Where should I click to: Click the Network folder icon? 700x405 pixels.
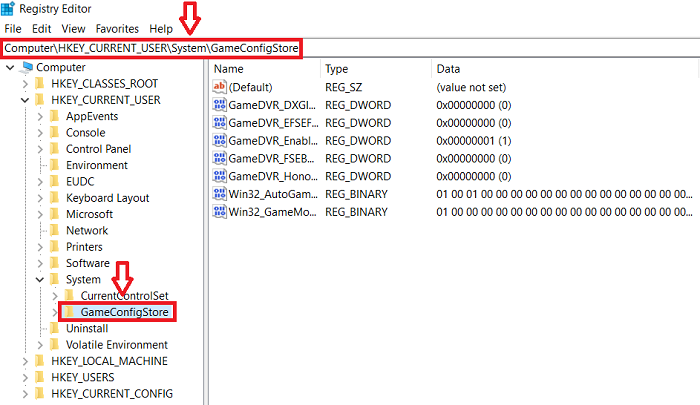[54, 230]
